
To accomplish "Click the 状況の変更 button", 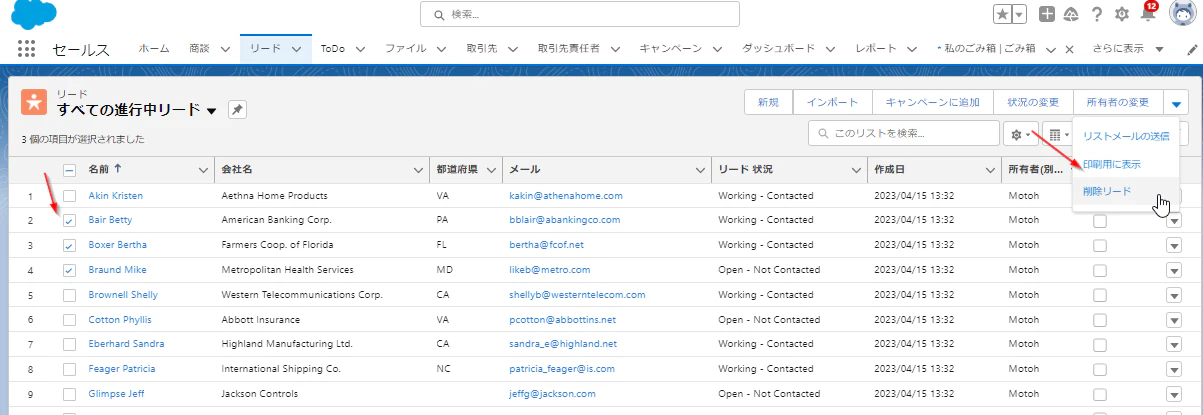I will (1033, 102).
